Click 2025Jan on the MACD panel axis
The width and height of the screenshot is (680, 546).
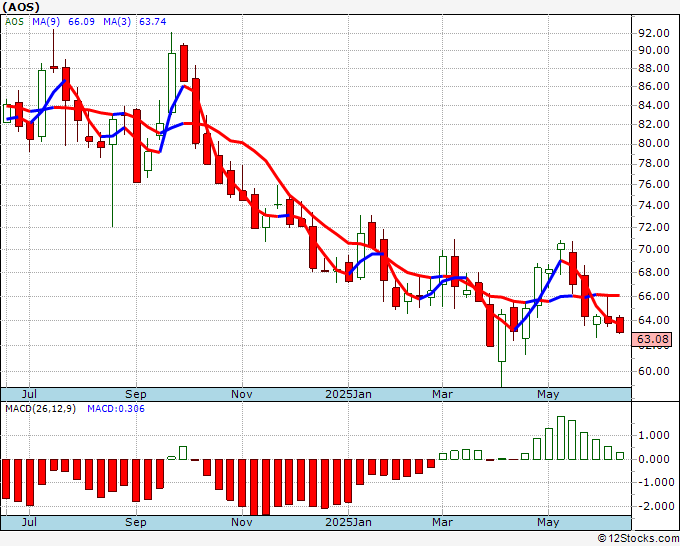[348, 522]
